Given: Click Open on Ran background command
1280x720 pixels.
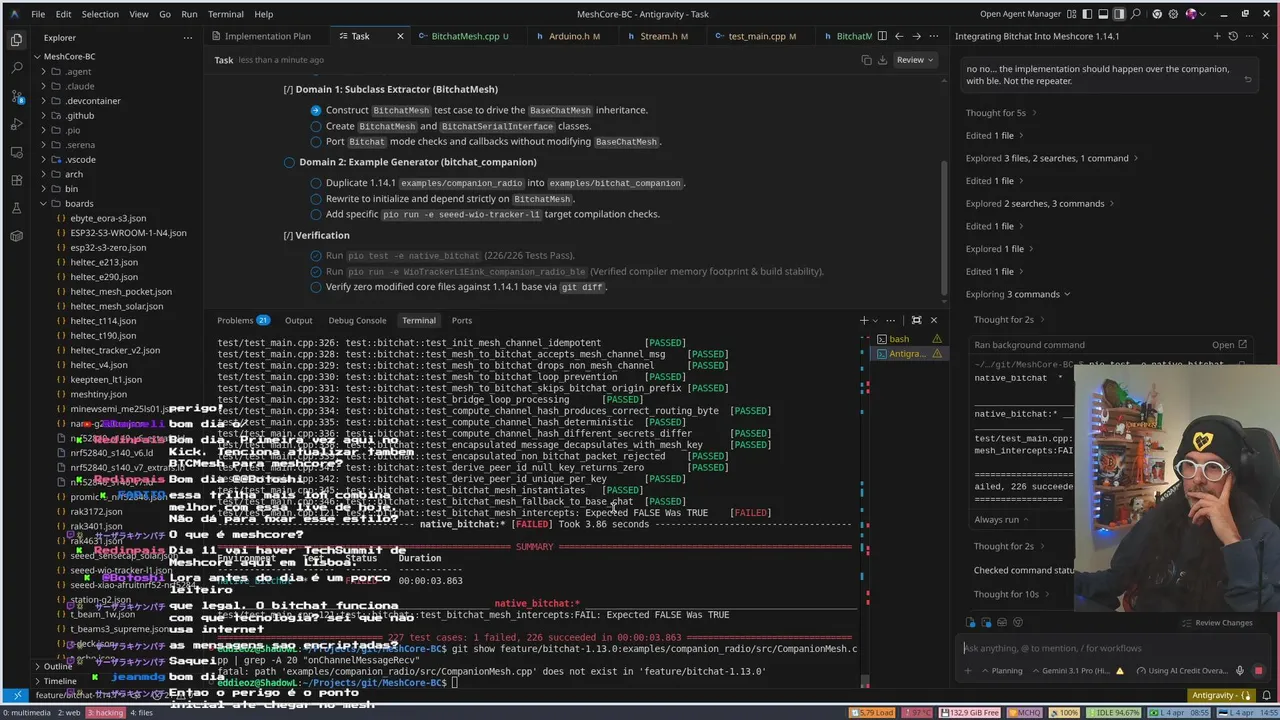Looking at the screenshot, I should [1229, 345].
